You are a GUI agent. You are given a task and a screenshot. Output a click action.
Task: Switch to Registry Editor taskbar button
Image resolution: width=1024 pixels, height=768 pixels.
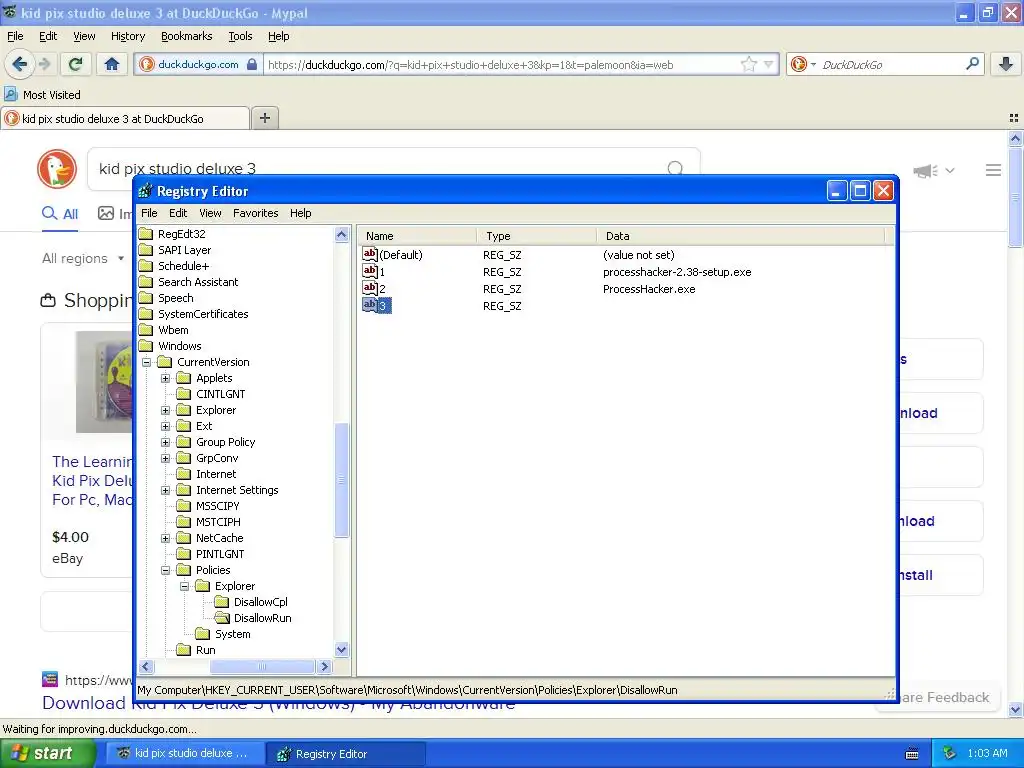pyautogui.click(x=345, y=754)
